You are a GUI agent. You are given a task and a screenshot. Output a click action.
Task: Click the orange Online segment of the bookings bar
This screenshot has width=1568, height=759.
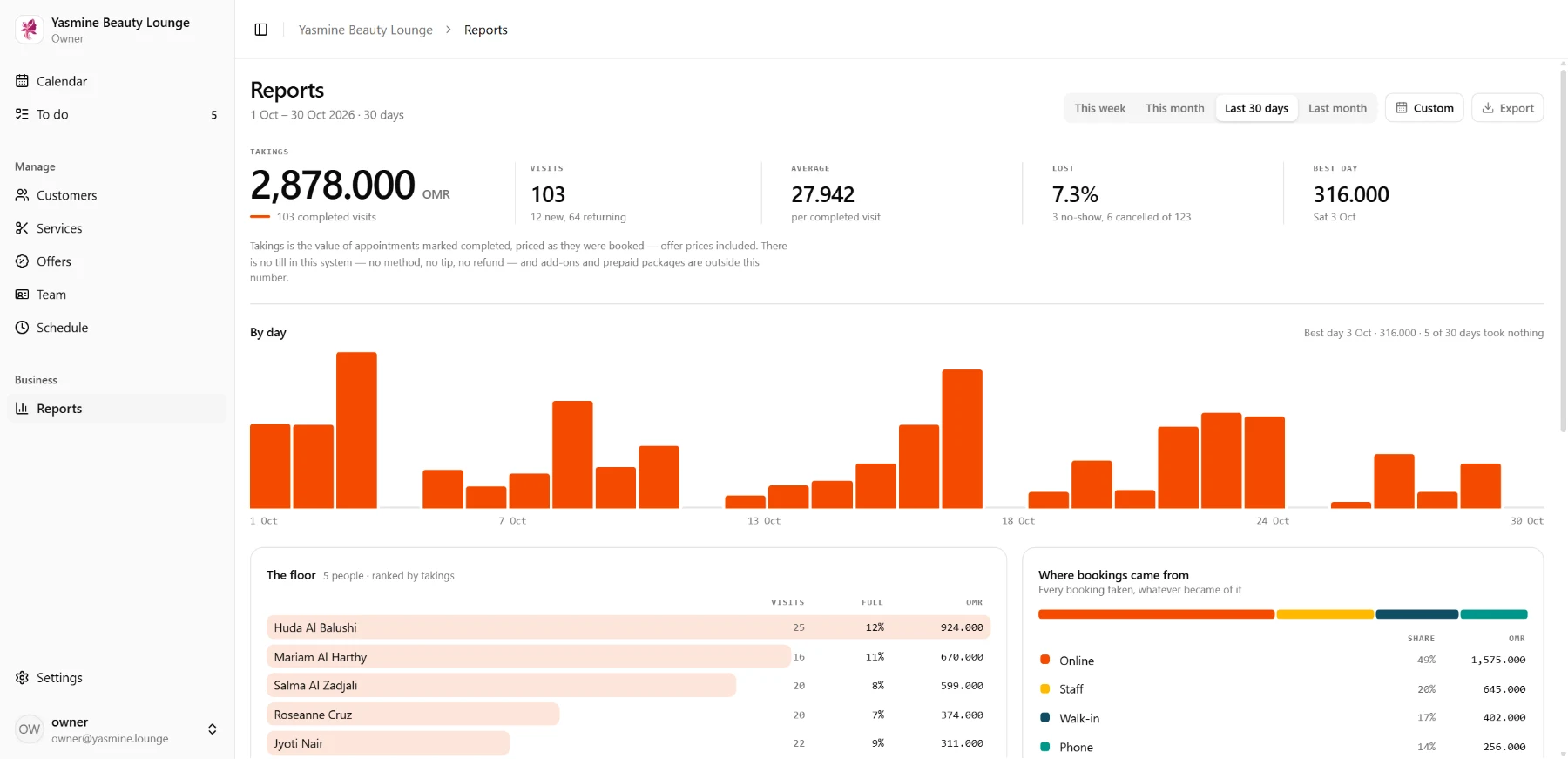[x=1156, y=614]
